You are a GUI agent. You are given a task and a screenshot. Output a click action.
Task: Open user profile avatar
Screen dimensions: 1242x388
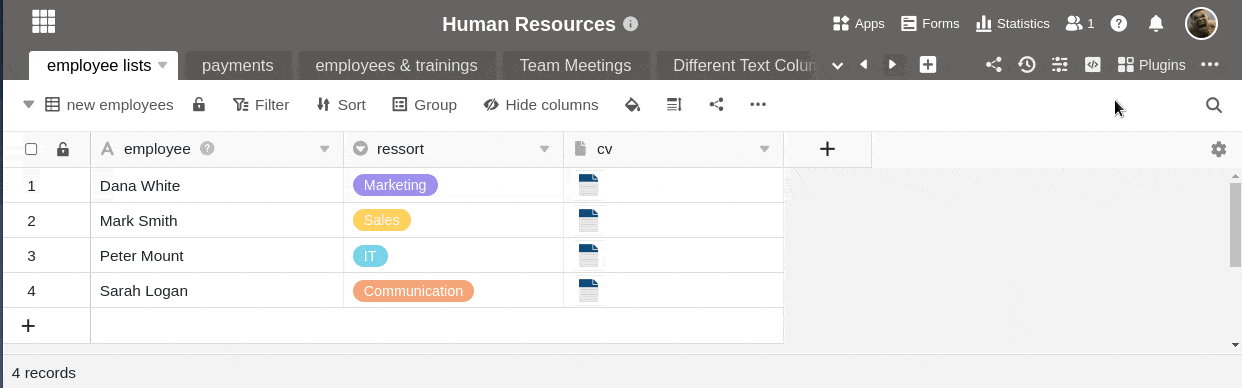pos(1201,23)
